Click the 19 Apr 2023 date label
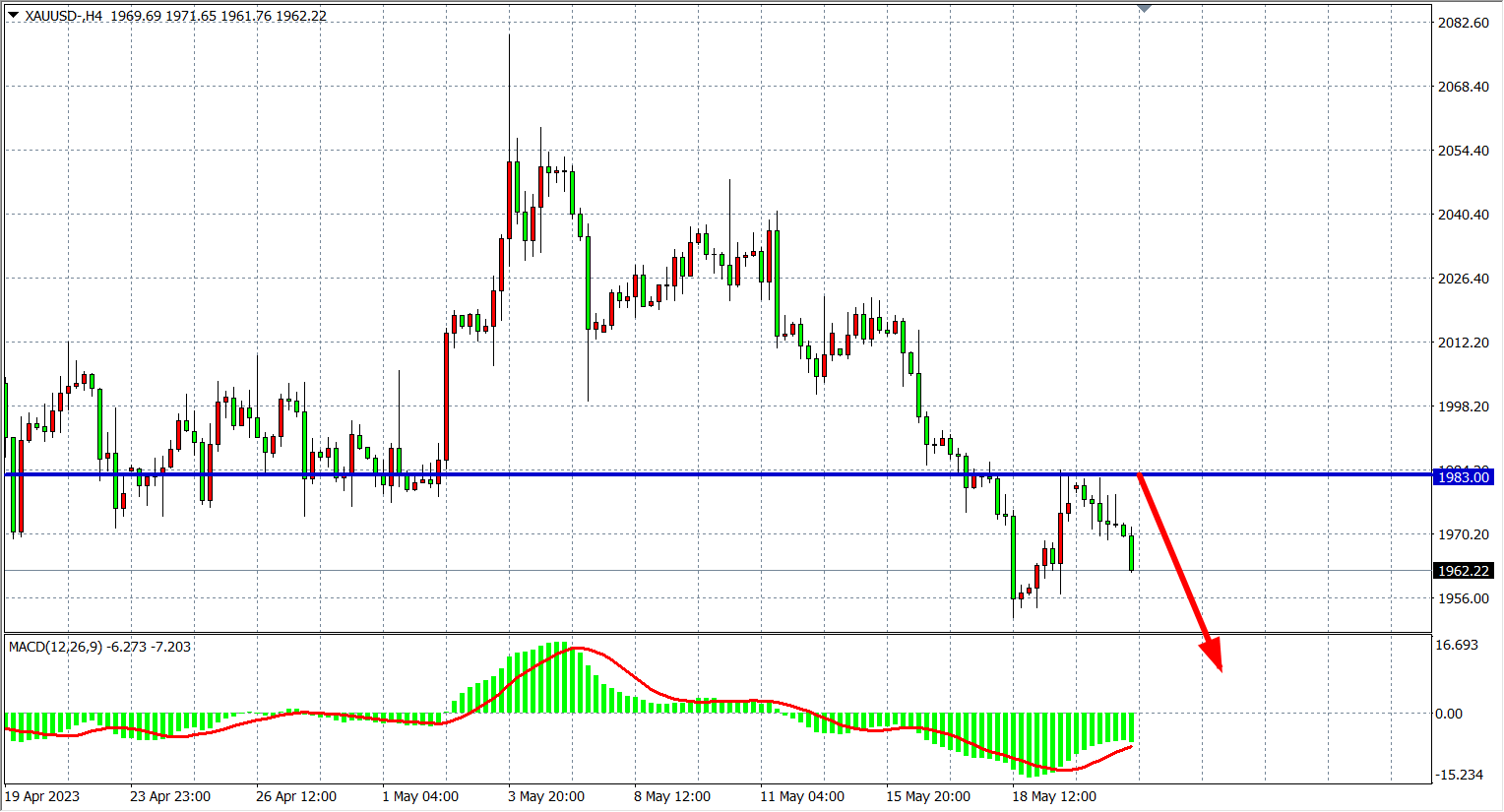1504x812 pixels. coord(42,796)
